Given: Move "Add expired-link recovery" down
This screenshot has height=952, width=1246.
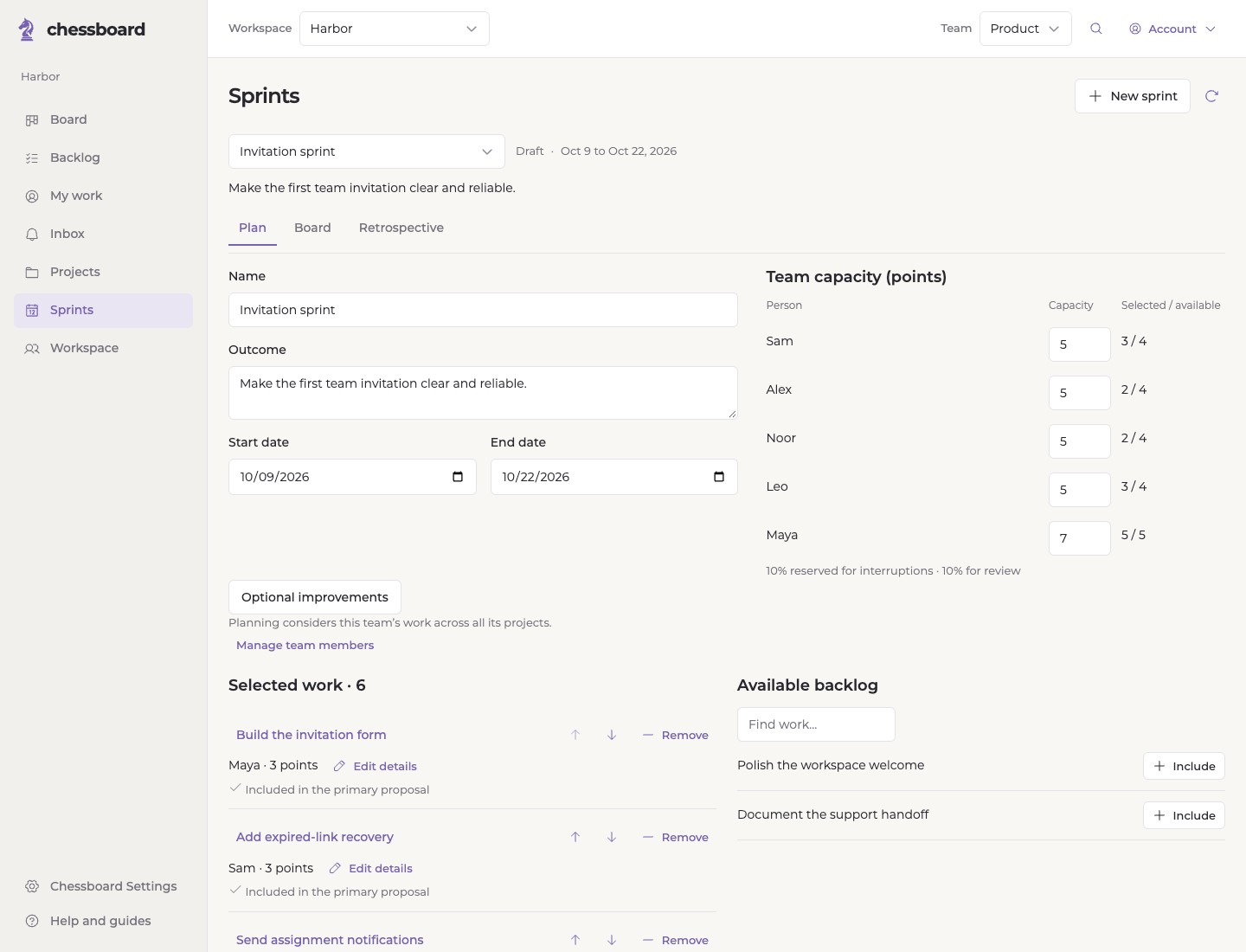Looking at the screenshot, I should (612, 837).
